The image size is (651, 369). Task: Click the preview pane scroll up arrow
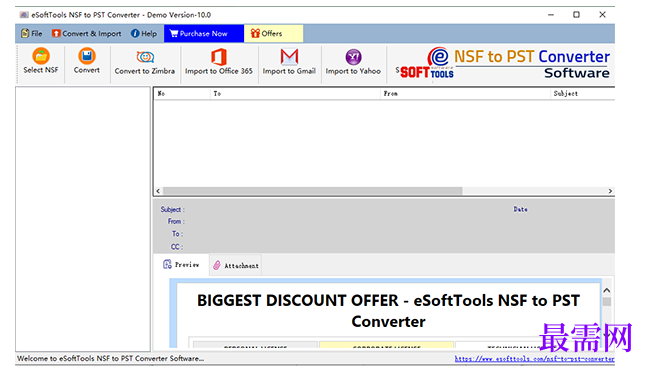[607, 290]
